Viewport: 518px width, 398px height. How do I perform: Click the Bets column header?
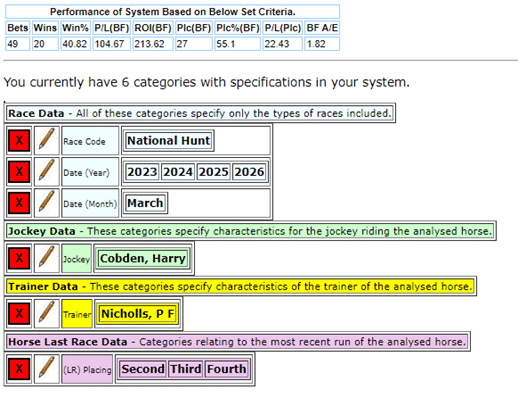coord(18,28)
